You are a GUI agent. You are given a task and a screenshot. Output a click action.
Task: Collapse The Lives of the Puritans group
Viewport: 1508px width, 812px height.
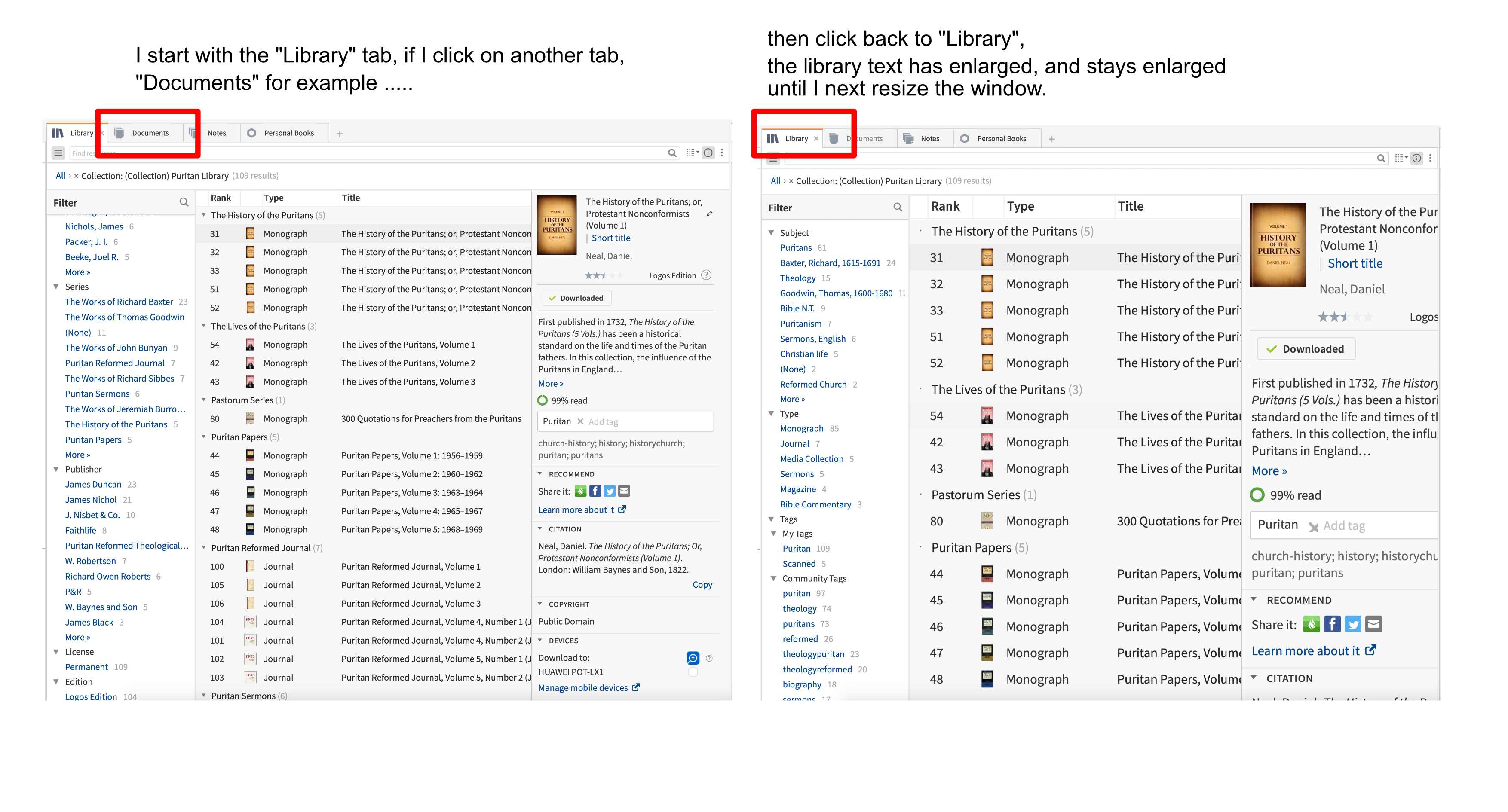(204, 326)
